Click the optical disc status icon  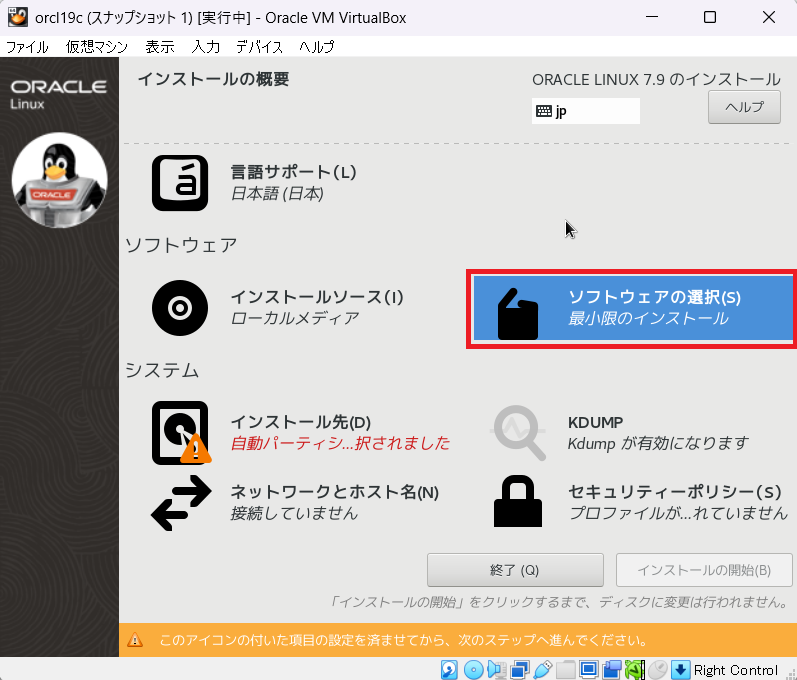[474, 669]
